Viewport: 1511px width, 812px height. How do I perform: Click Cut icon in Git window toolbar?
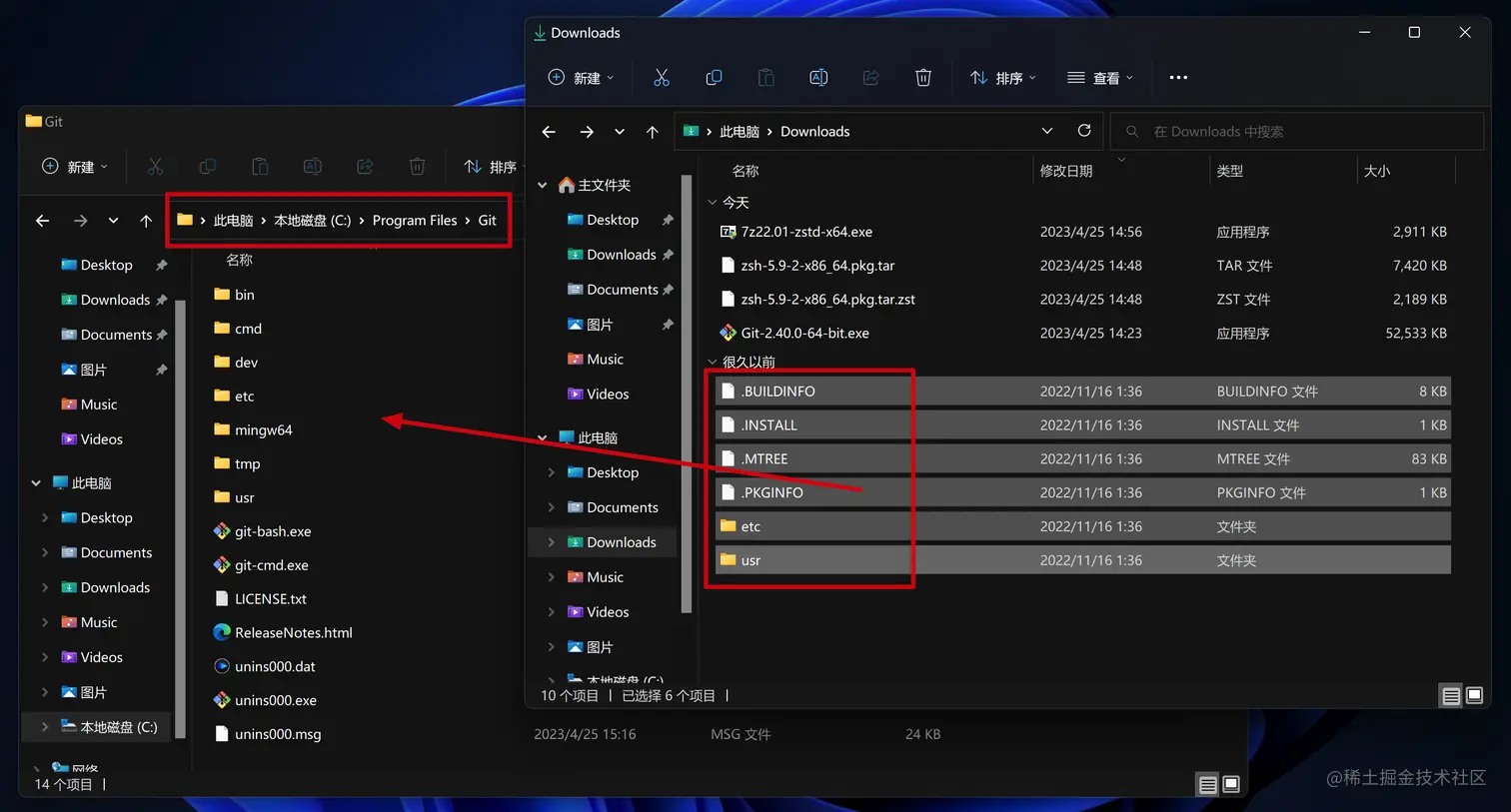[x=155, y=167]
